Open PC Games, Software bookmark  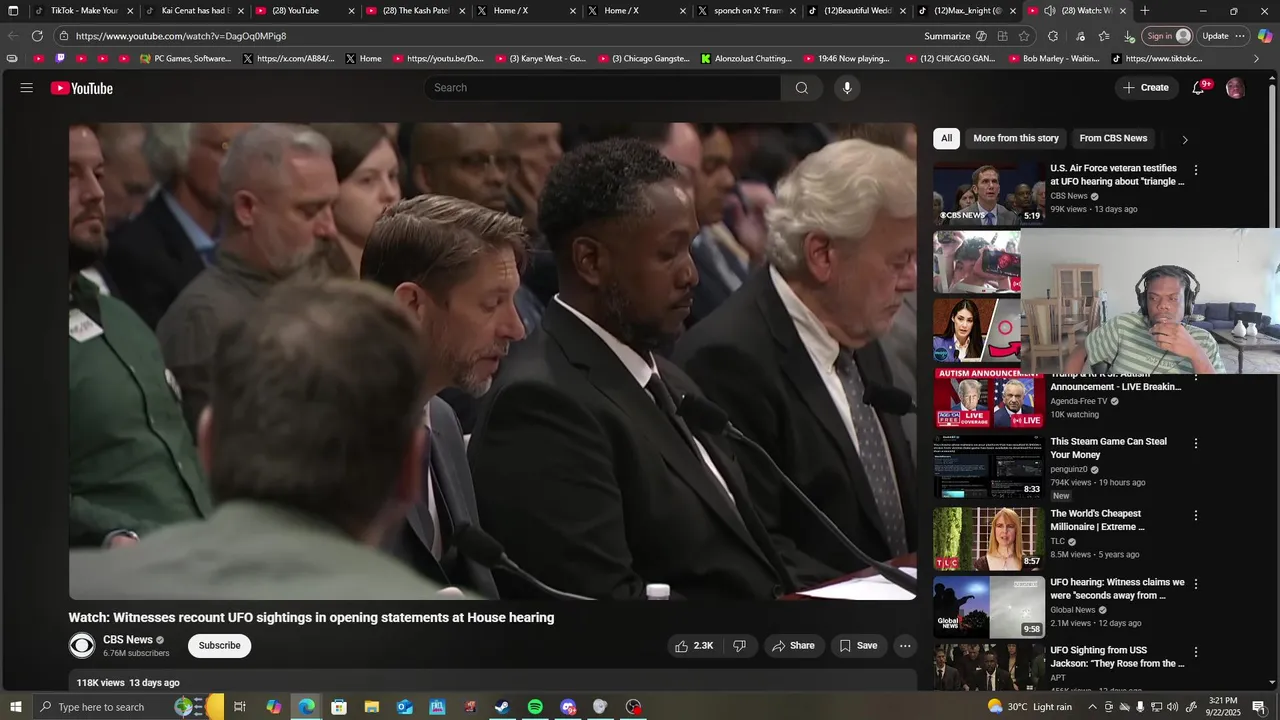point(186,59)
